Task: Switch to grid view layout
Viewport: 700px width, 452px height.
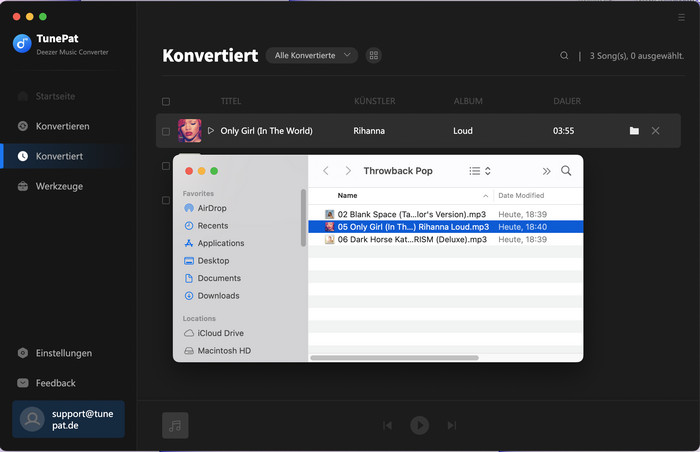Action: pyautogui.click(x=374, y=55)
